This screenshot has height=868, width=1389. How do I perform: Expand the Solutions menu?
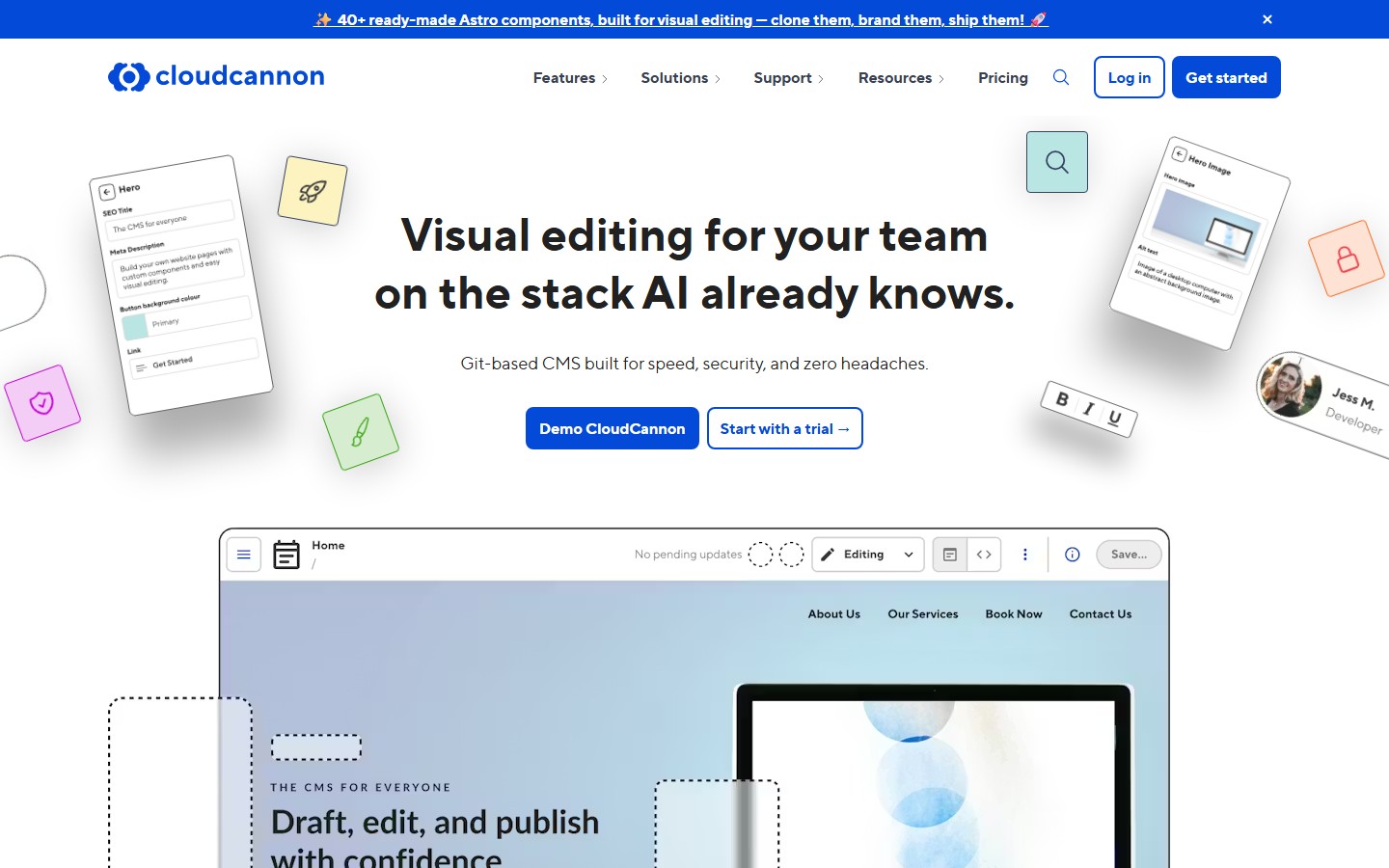tap(681, 78)
